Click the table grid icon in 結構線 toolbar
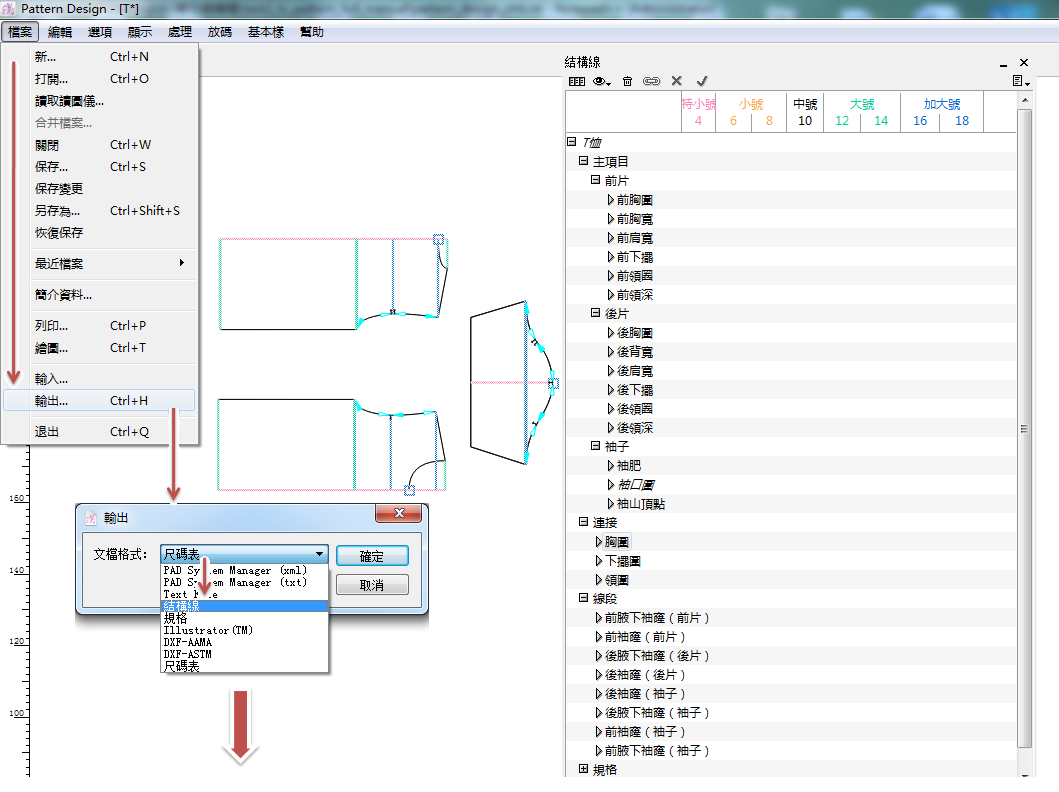 pos(577,81)
